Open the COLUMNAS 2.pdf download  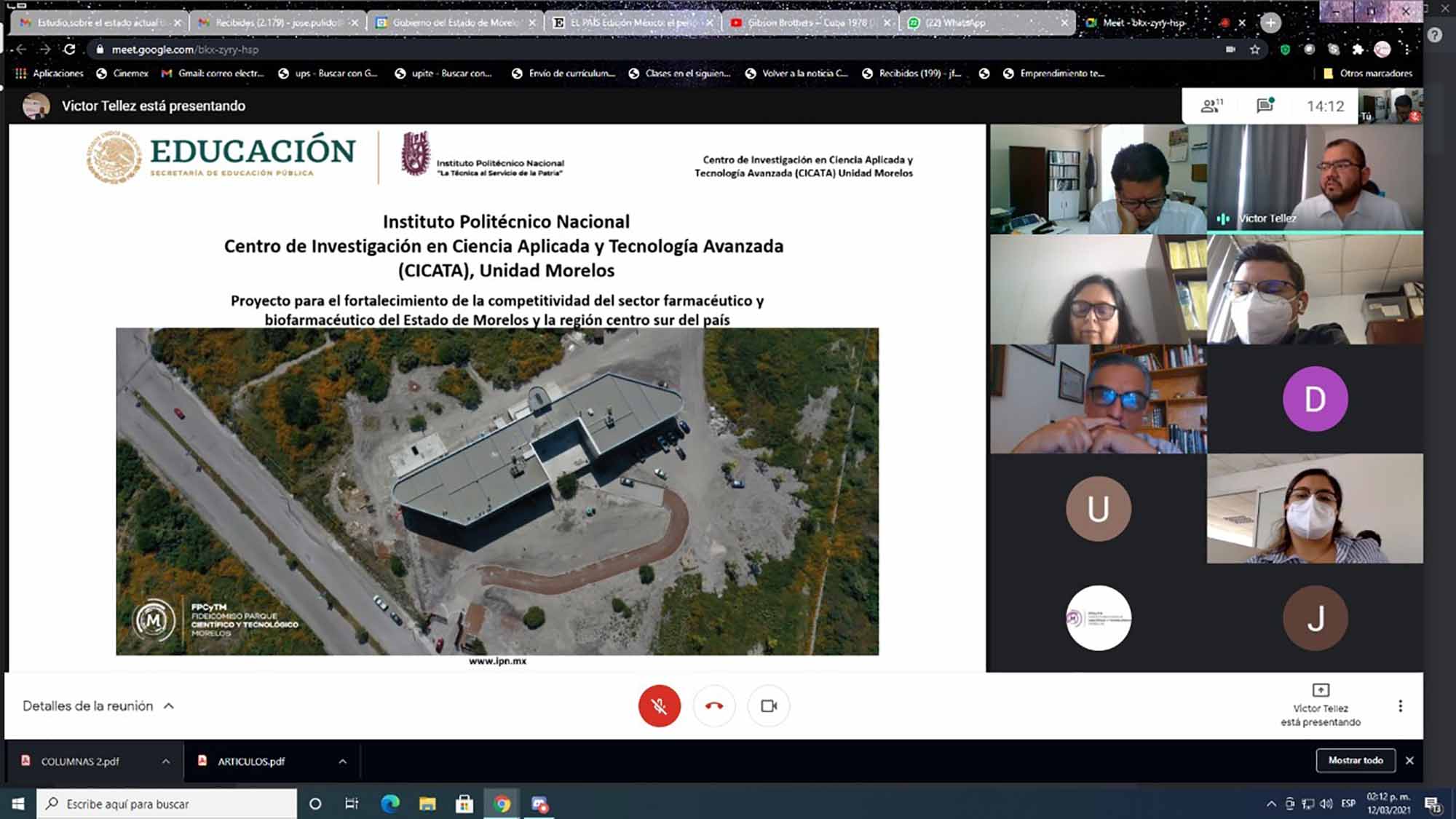click(x=80, y=761)
